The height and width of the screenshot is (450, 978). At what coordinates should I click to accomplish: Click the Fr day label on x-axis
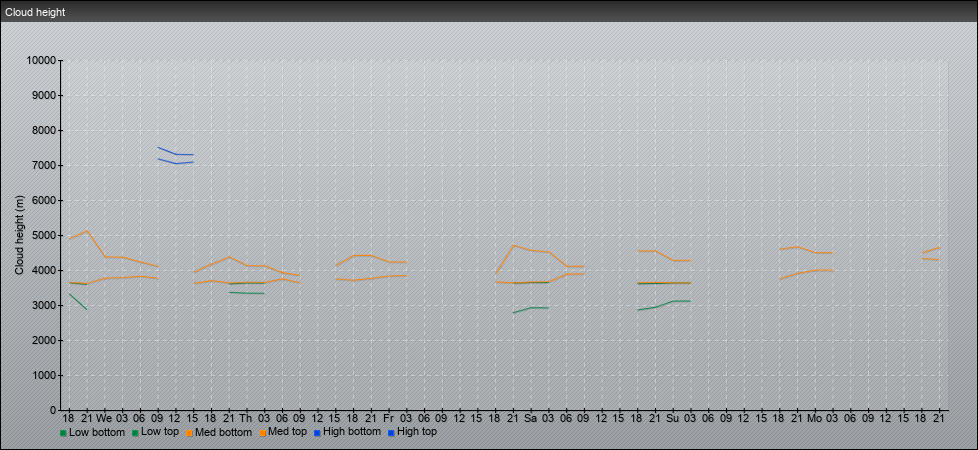point(389,418)
